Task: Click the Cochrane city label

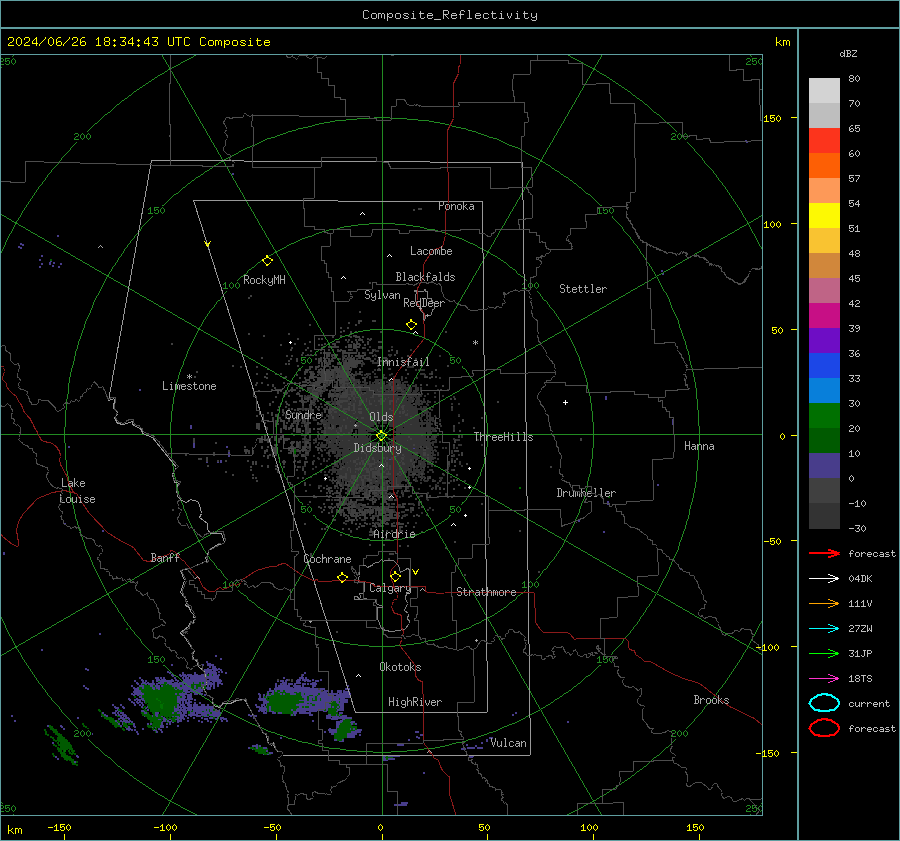Action: 327,559
